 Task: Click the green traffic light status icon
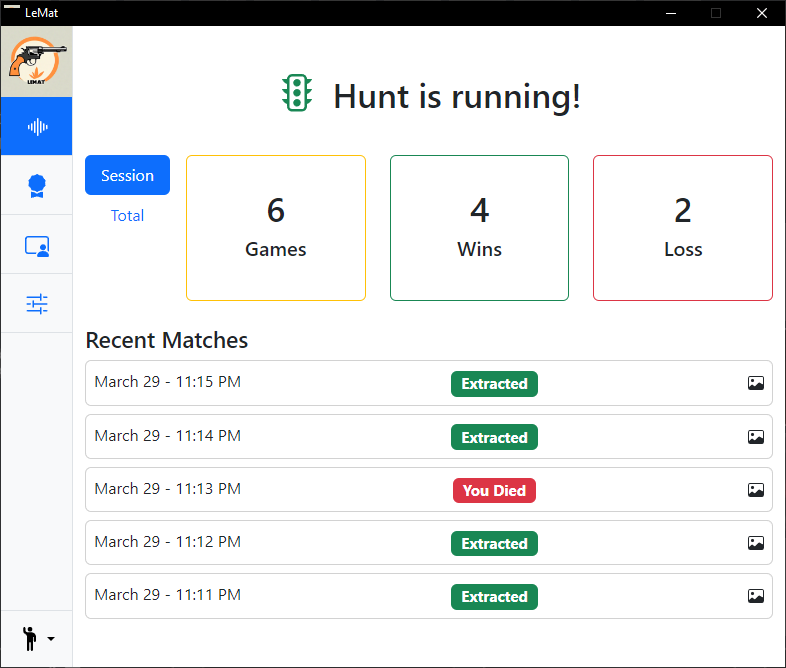click(x=297, y=93)
